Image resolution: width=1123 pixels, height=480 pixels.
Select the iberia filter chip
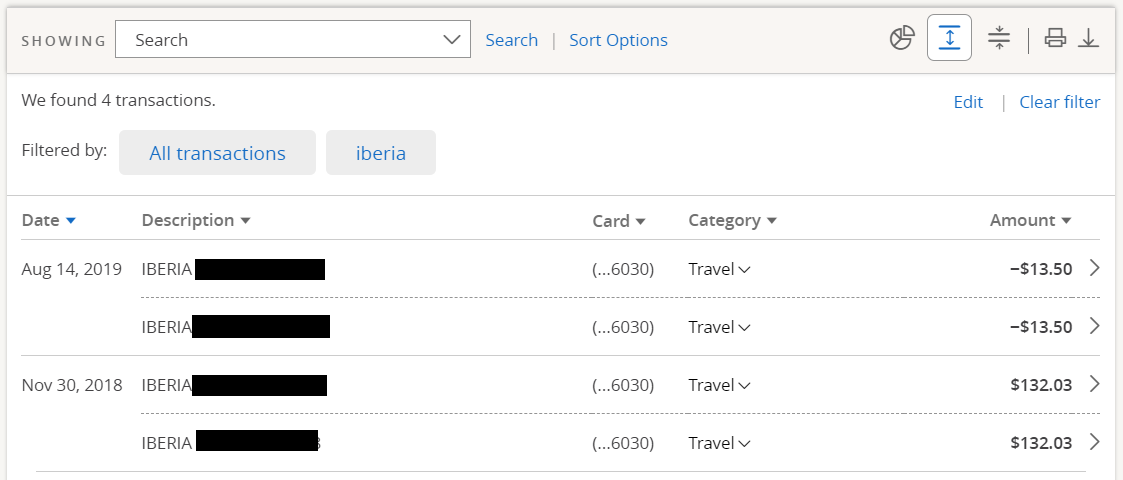coord(380,153)
